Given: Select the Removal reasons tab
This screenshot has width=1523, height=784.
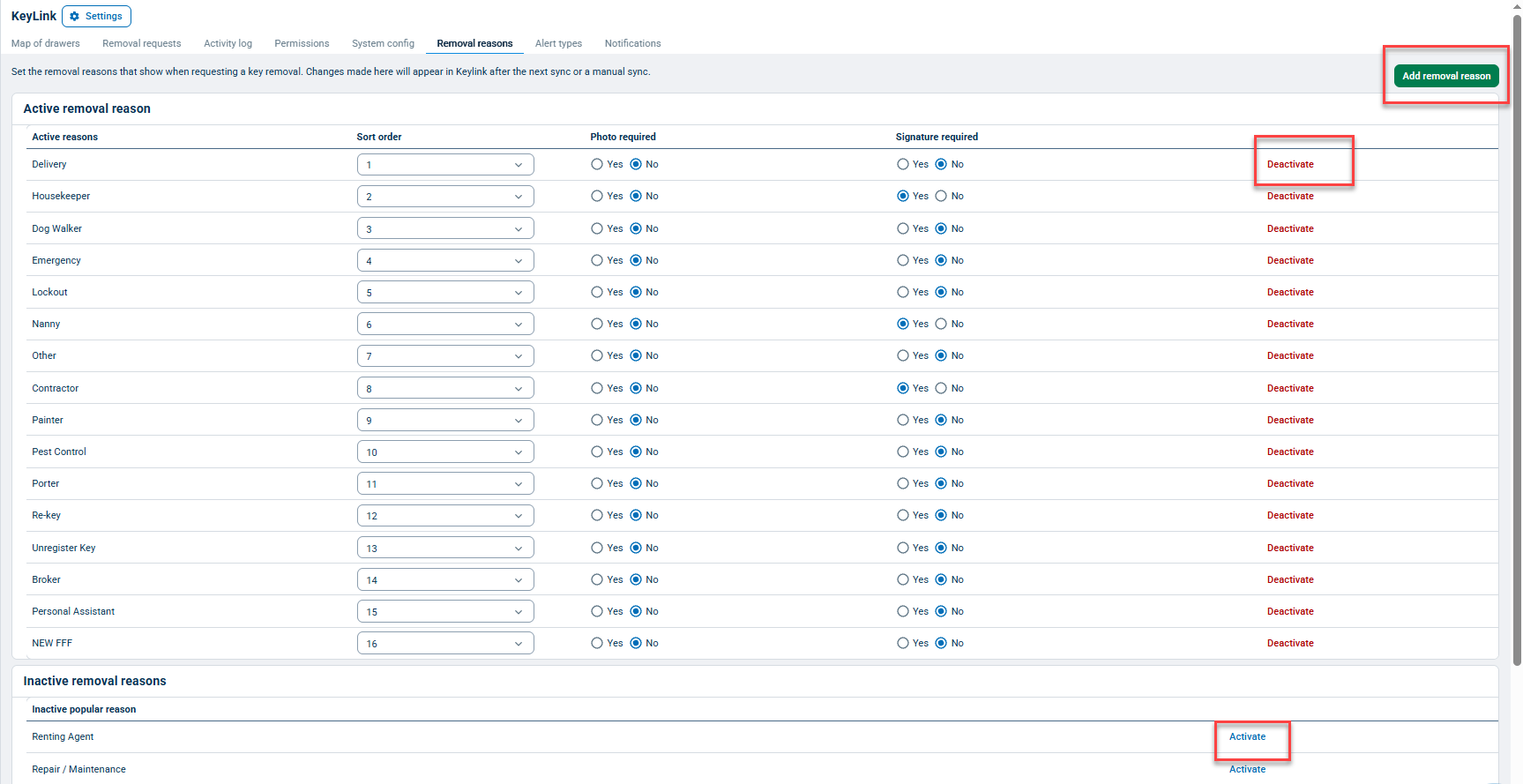Looking at the screenshot, I should [474, 43].
